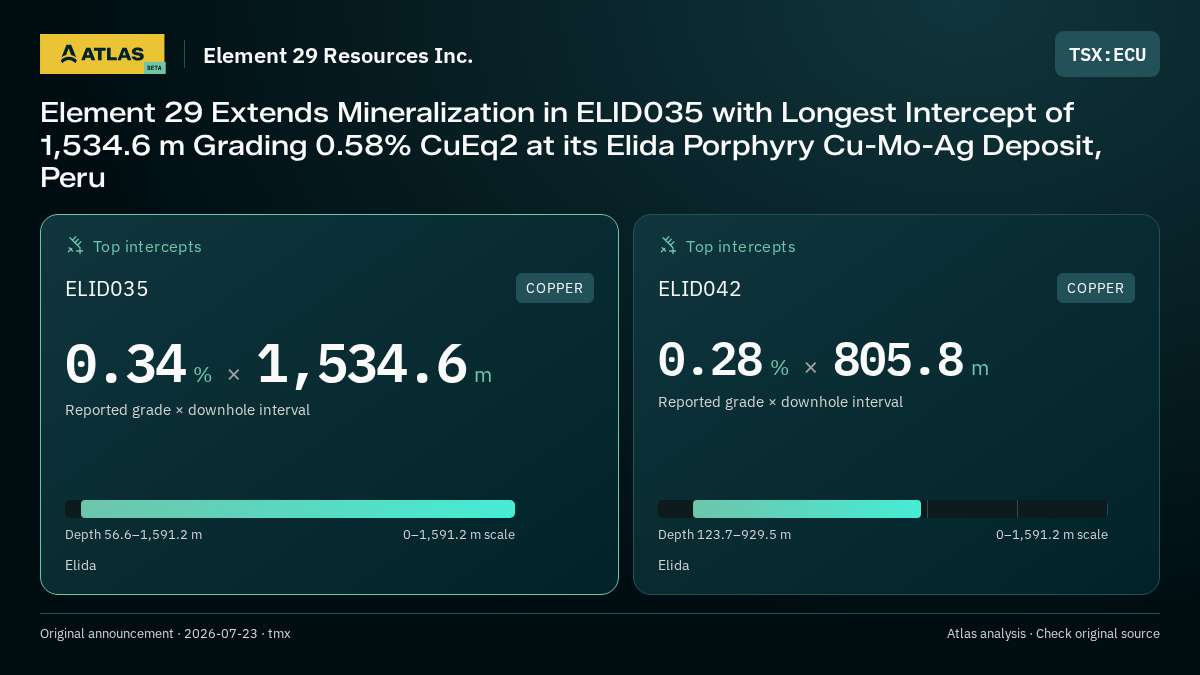Click the 805.8 interval value
Screen dimensions: 1200x675
point(898,360)
